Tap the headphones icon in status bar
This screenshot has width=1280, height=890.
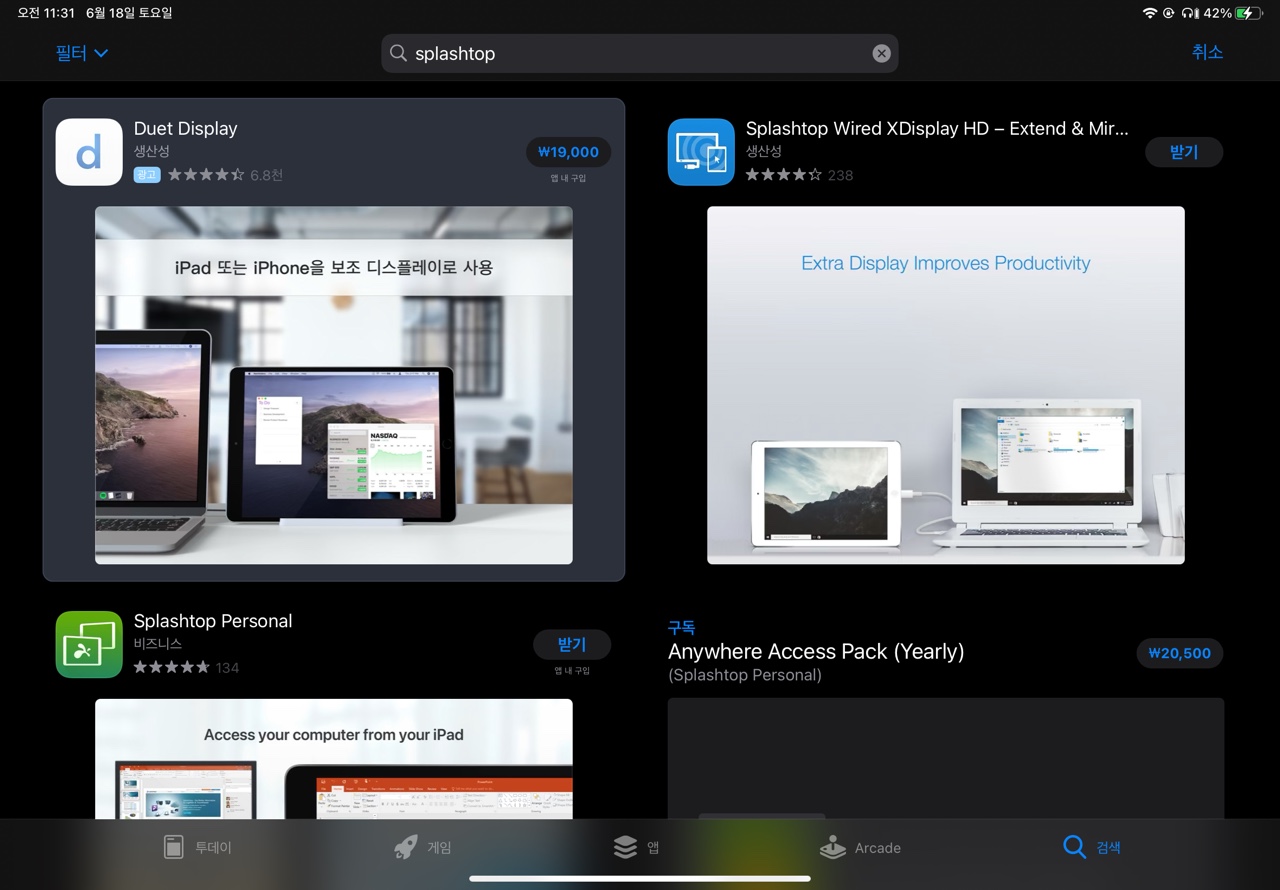pyautogui.click(x=1189, y=13)
